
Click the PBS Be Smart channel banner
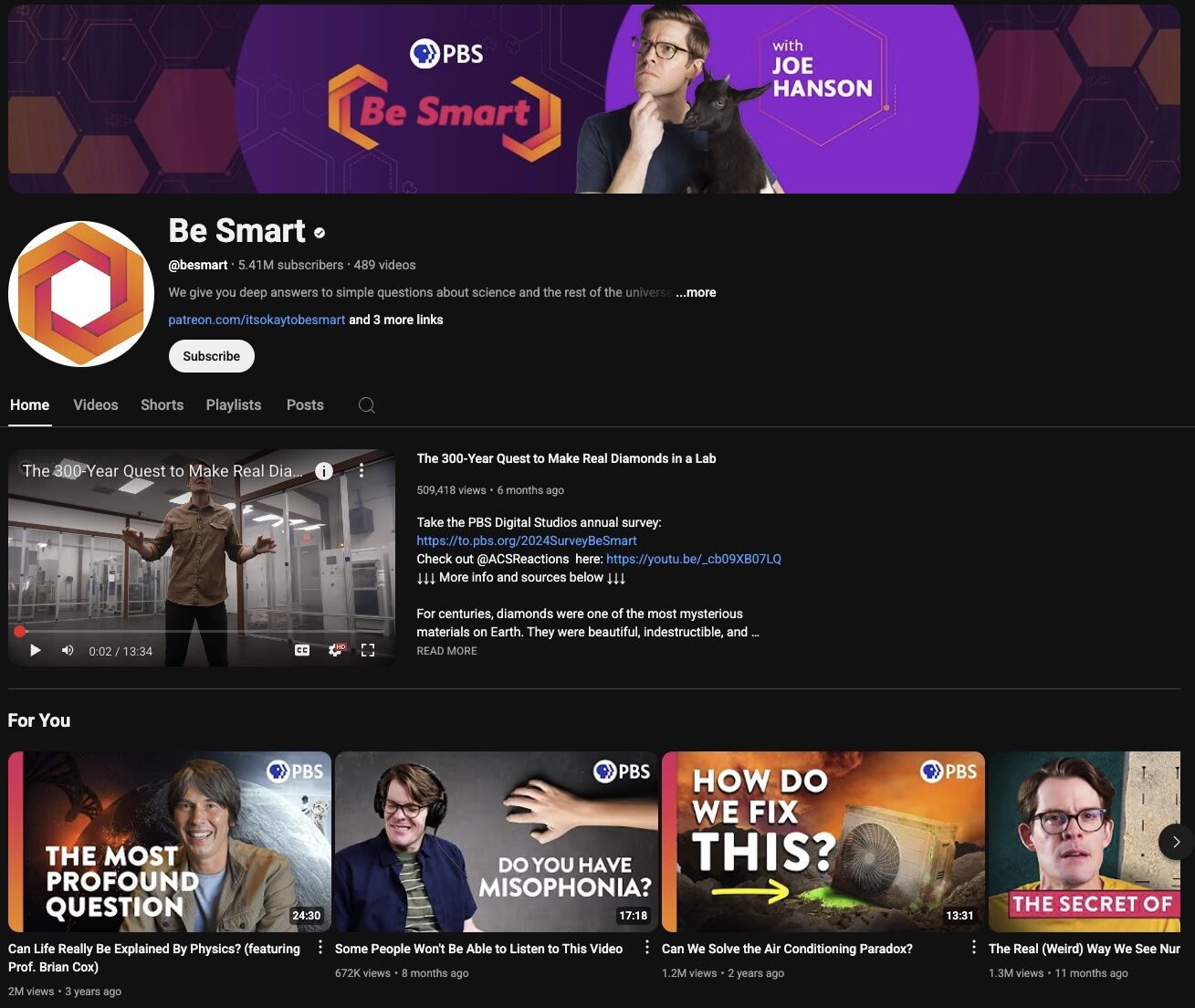594,99
